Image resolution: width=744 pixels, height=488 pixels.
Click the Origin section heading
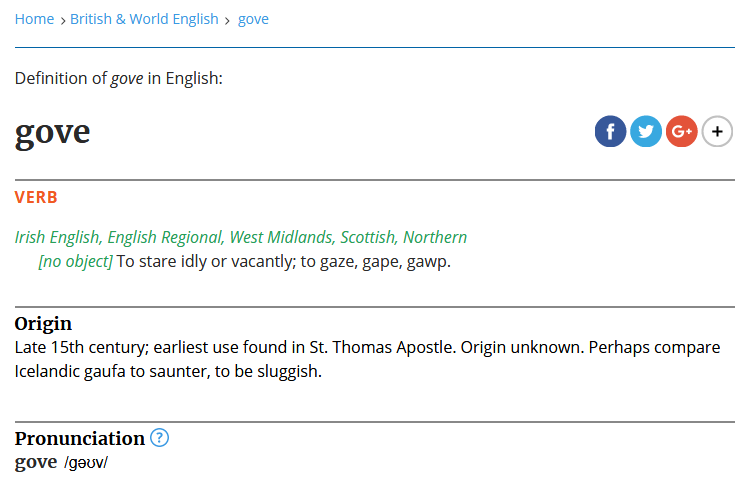click(x=43, y=324)
